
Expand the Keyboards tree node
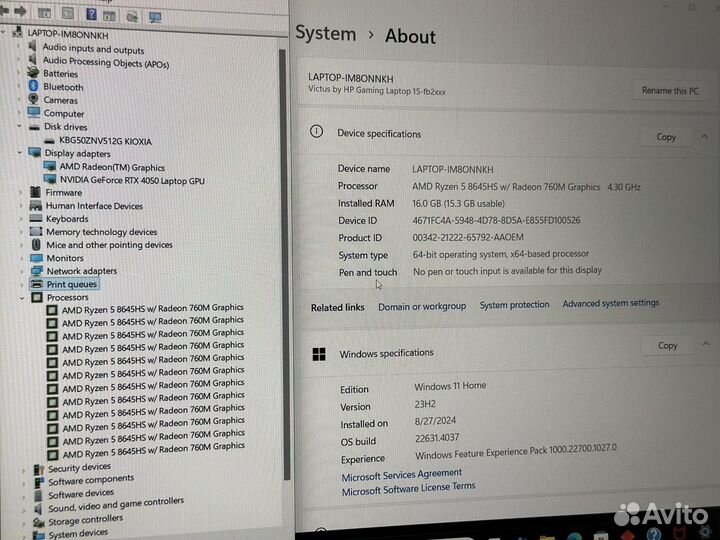(x=21, y=219)
